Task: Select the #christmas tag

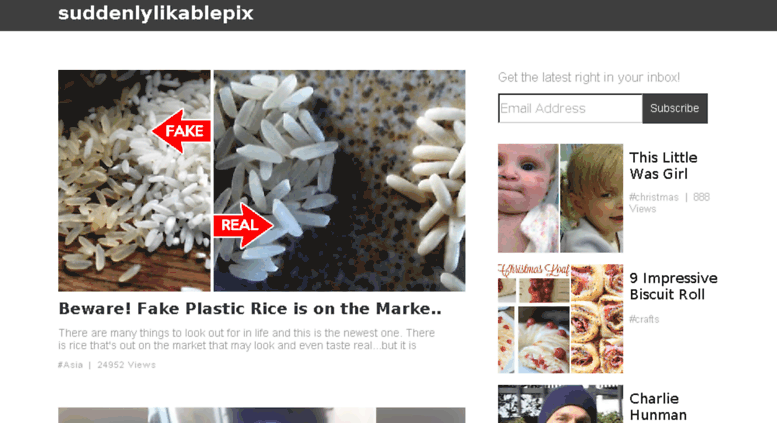Action: pos(654,197)
